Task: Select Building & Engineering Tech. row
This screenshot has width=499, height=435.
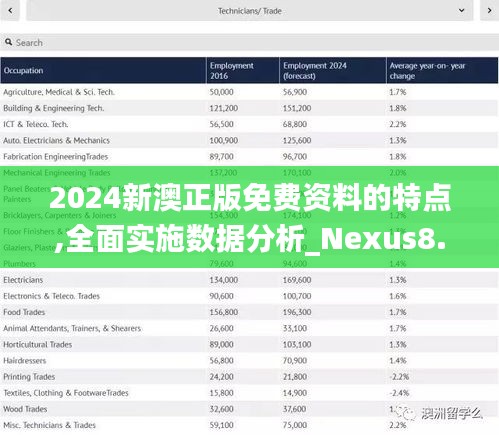Action: (249, 108)
